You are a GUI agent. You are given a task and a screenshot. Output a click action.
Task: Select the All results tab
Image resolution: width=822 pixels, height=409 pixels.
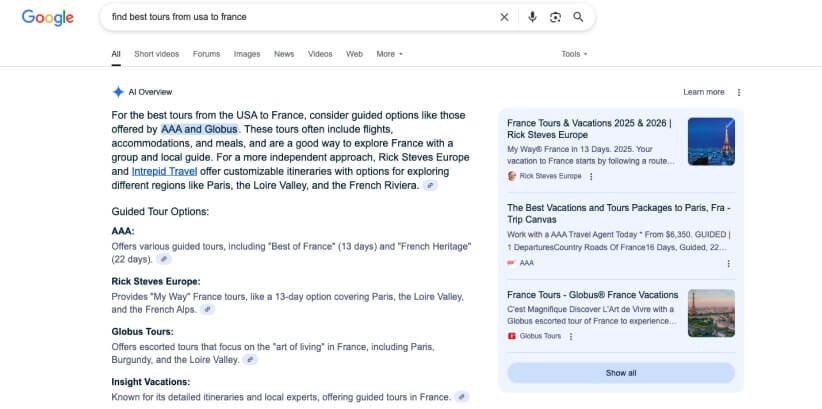coord(116,54)
